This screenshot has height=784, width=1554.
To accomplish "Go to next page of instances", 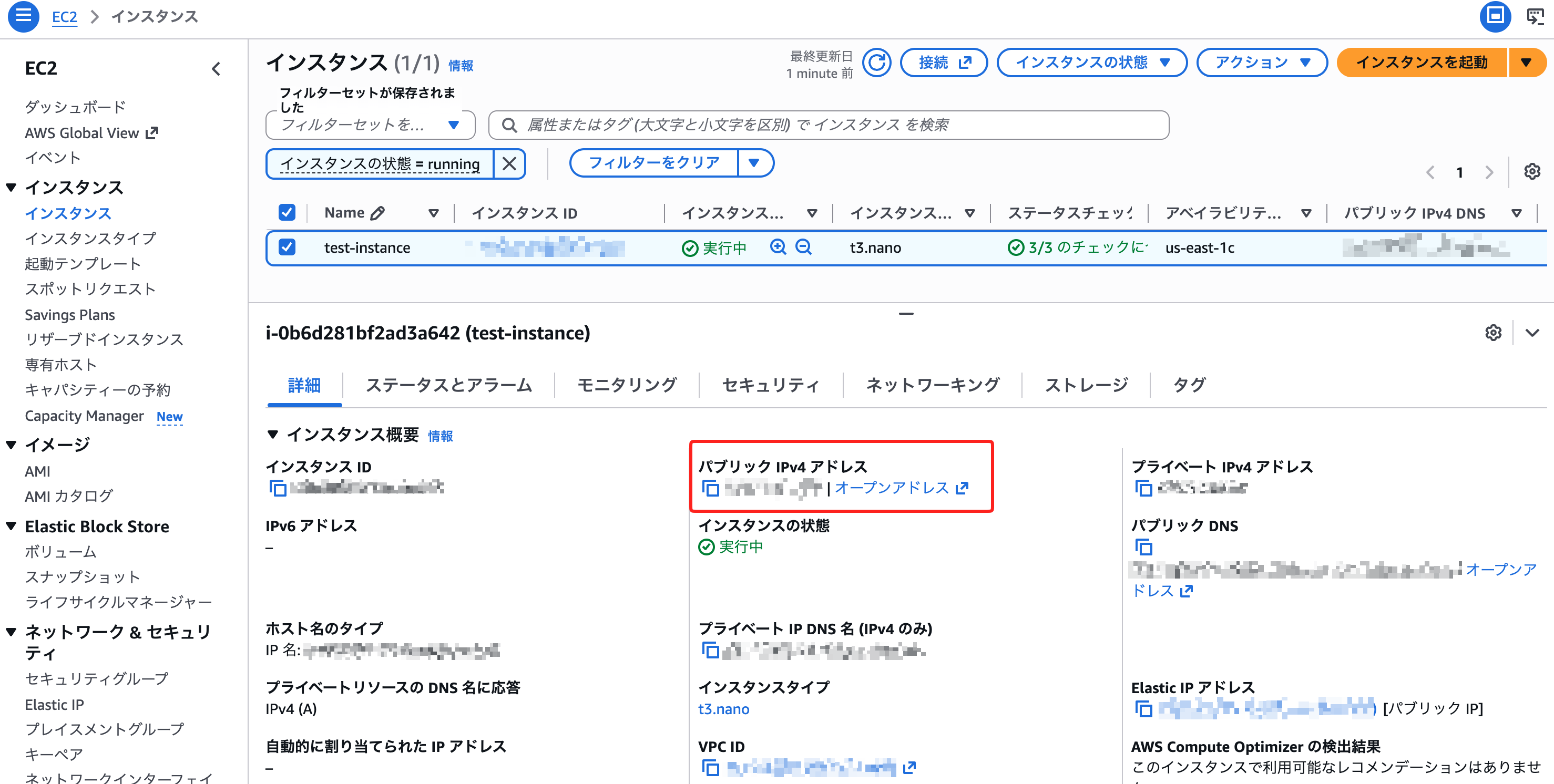I will 1489,172.
